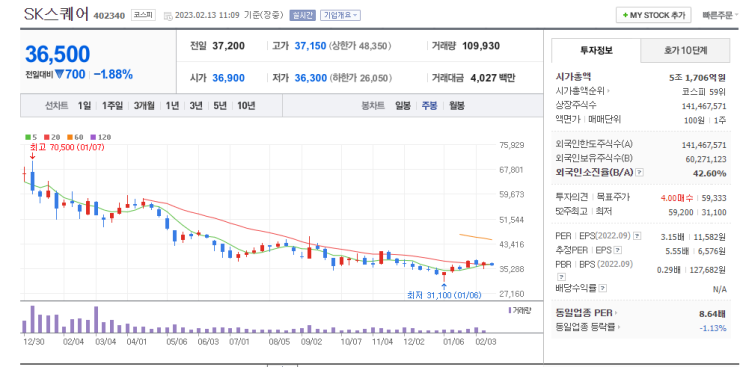Screen dimensions: 743x367
Task: Click the 전일 value 37,200
Action: pyautogui.click(x=228, y=46)
